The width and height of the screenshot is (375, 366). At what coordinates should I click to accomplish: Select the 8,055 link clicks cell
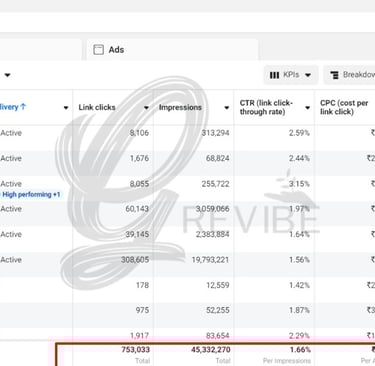(139, 184)
